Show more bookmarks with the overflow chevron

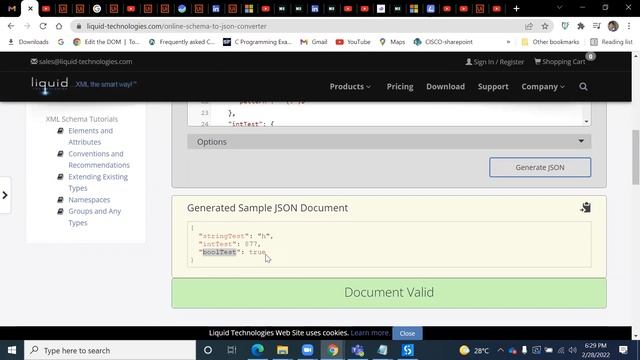[x=508, y=42]
